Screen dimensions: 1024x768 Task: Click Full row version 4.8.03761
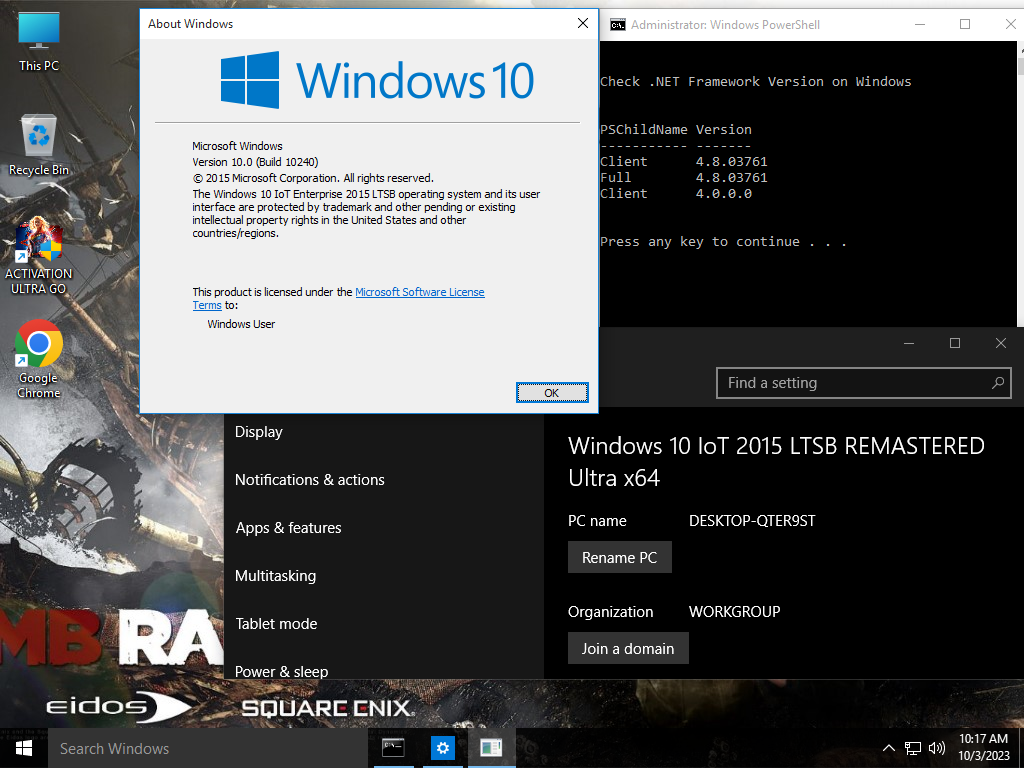click(x=731, y=178)
